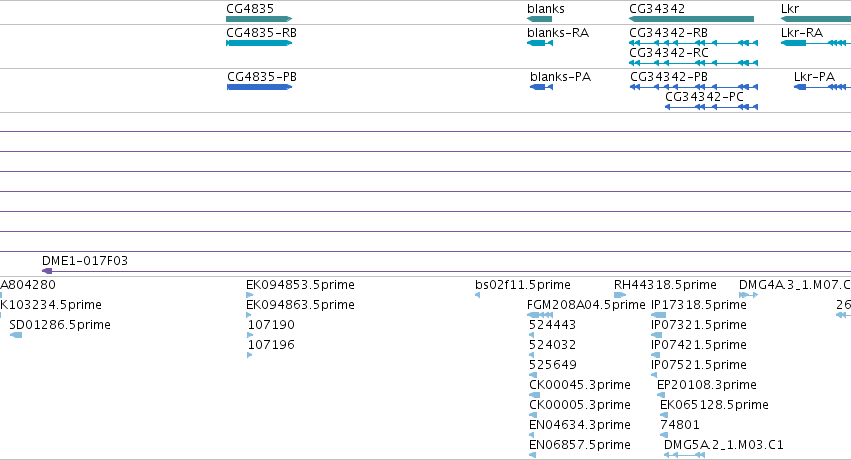Click EST CK00005.3prime
Image resolution: width=851 pixels, height=460 pixels.
580,405
